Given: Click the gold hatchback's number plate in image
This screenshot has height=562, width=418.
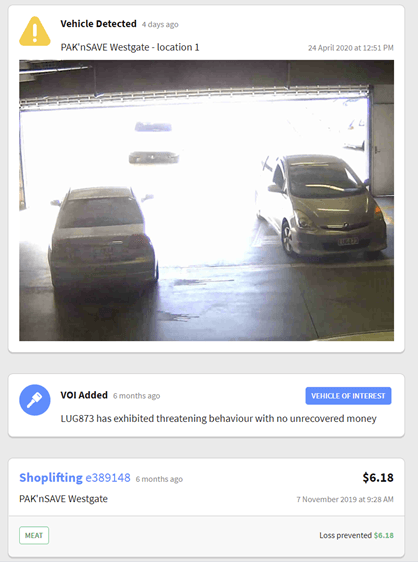Looking at the screenshot, I should click(x=348, y=241).
